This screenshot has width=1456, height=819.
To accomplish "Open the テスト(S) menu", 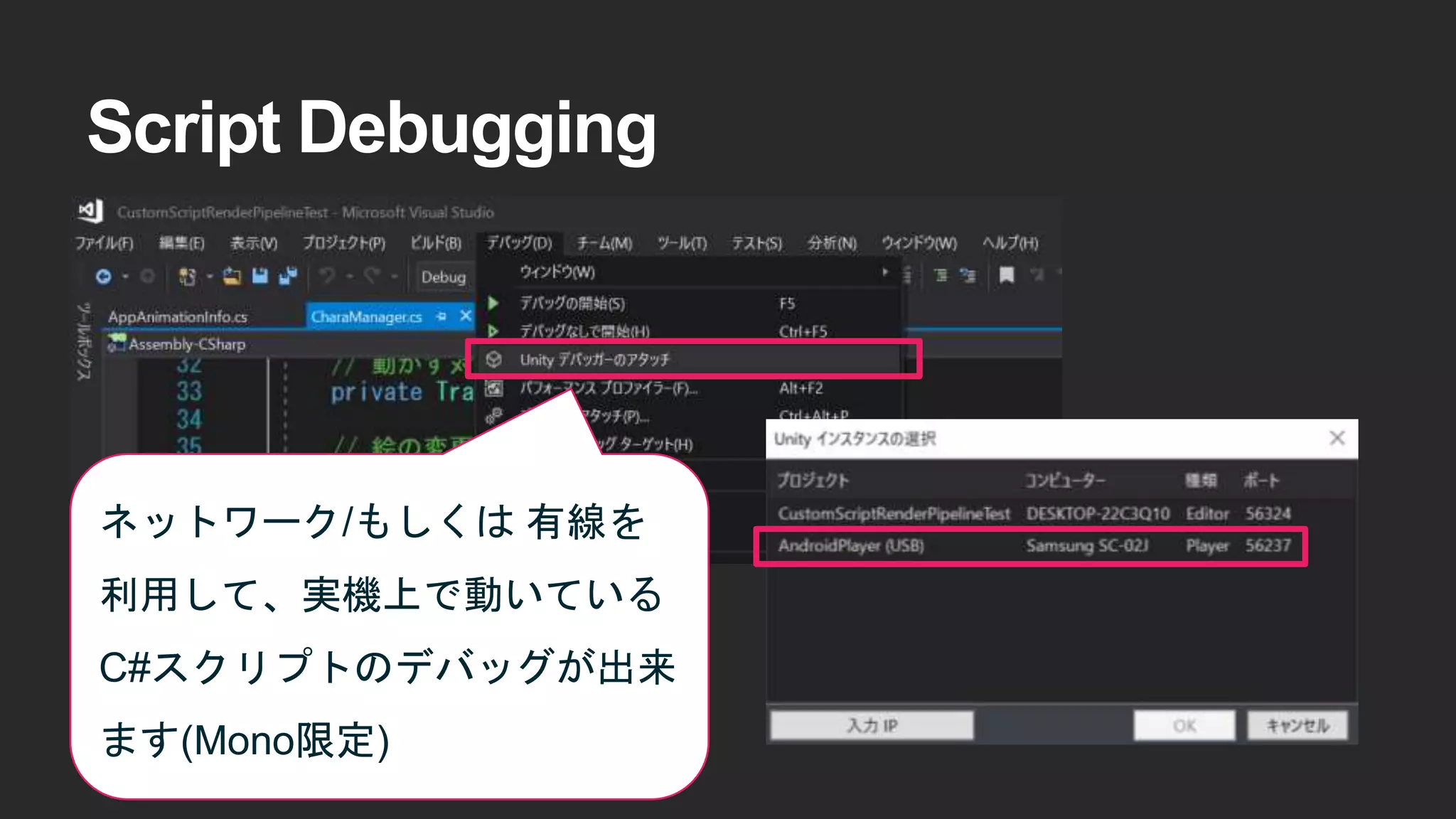I will [x=757, y=243].
